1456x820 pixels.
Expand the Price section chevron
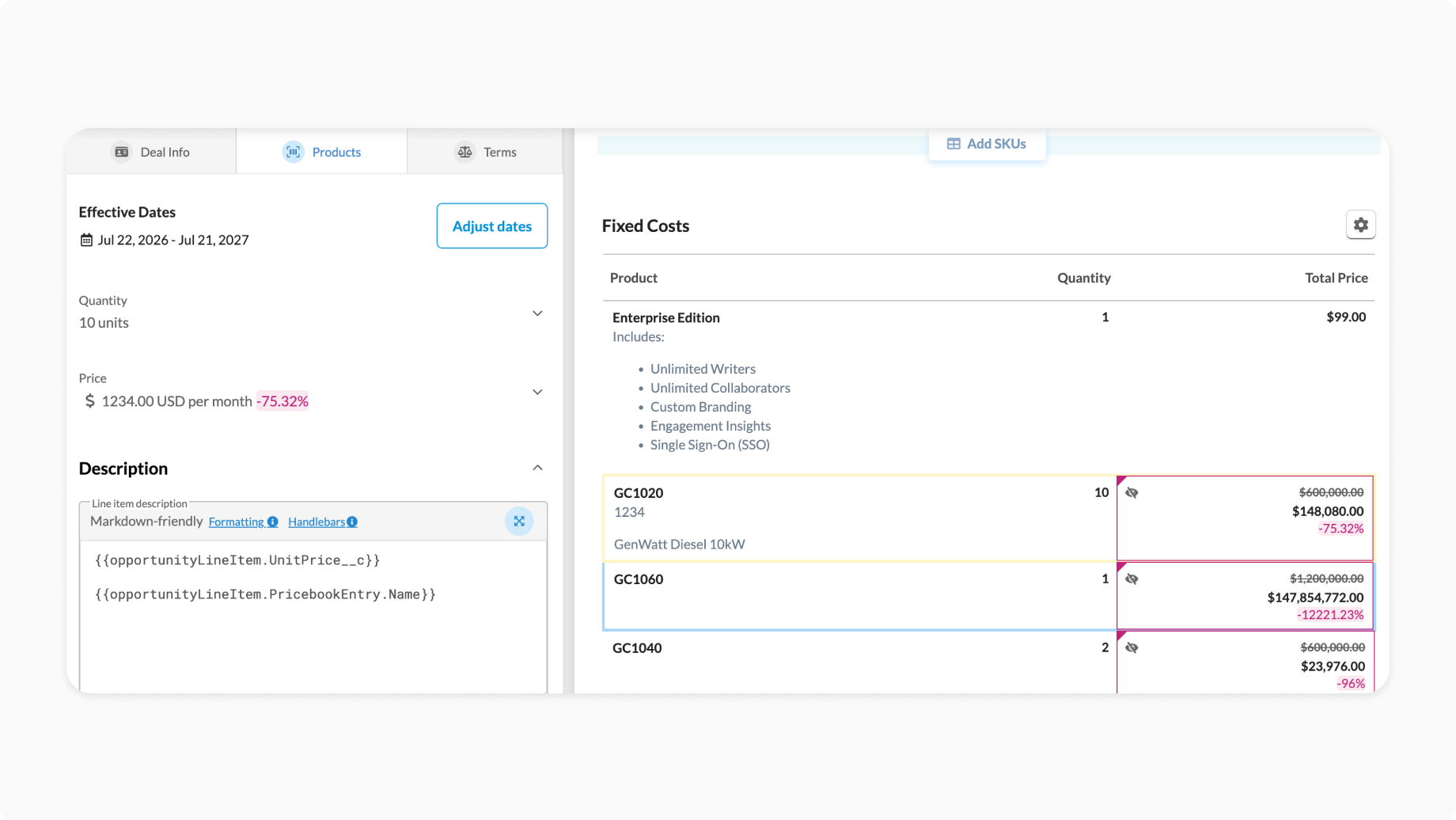(537, 392)
